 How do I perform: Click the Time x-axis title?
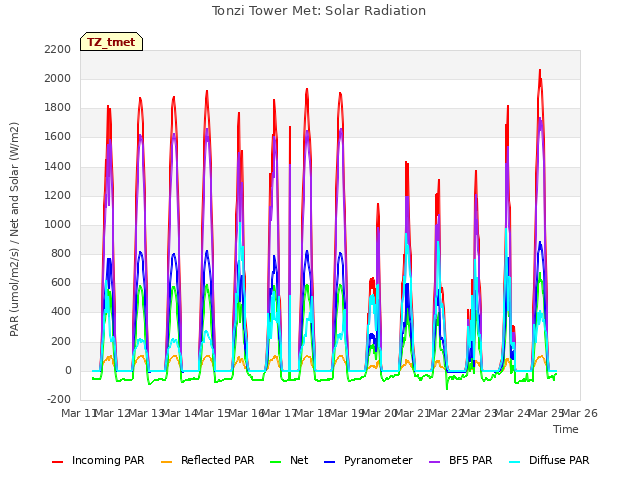(566, 429)
